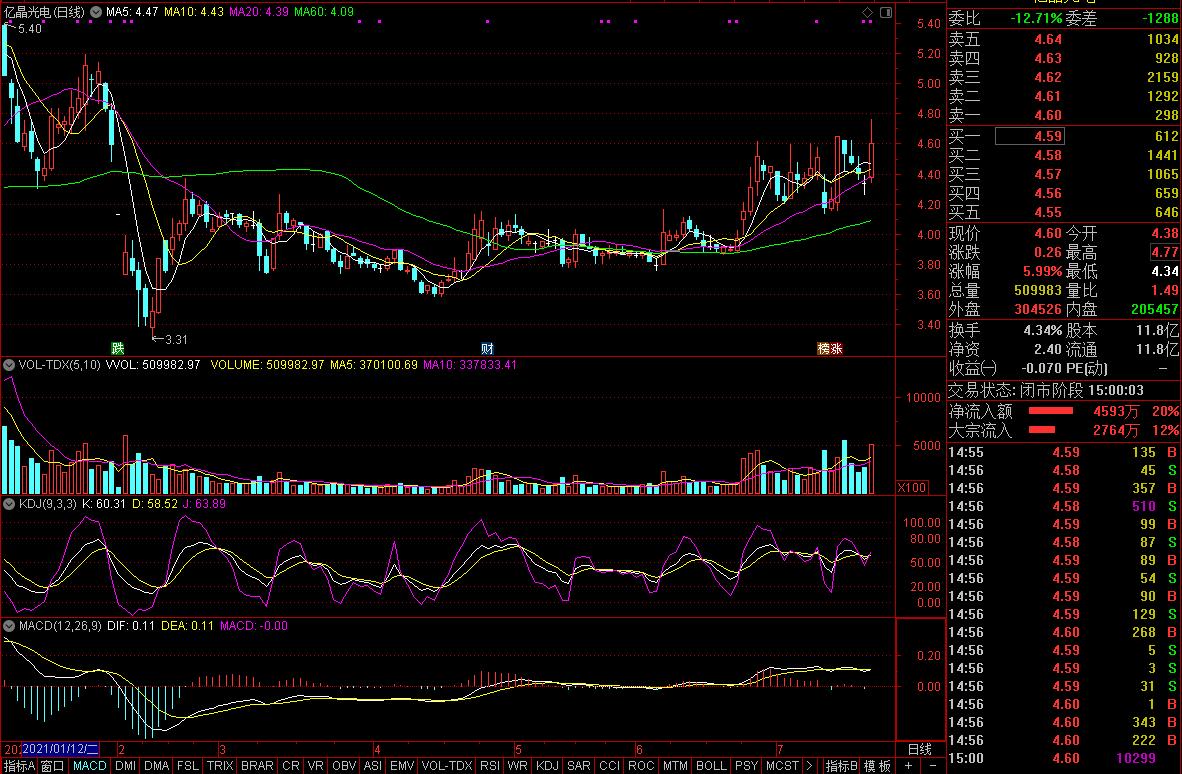Click the diamond icon above the price chart
This screenshot has height=774, width=1182.
(866, 12)
